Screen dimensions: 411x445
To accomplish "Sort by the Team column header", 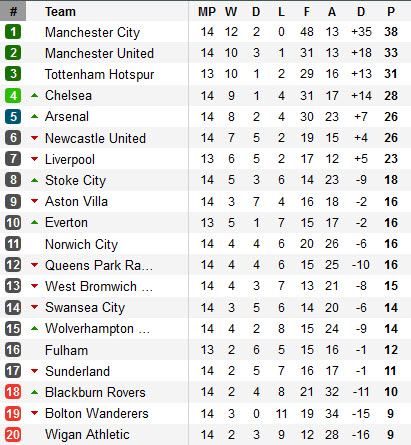I will pyautogui.click(x=60, y=12).
